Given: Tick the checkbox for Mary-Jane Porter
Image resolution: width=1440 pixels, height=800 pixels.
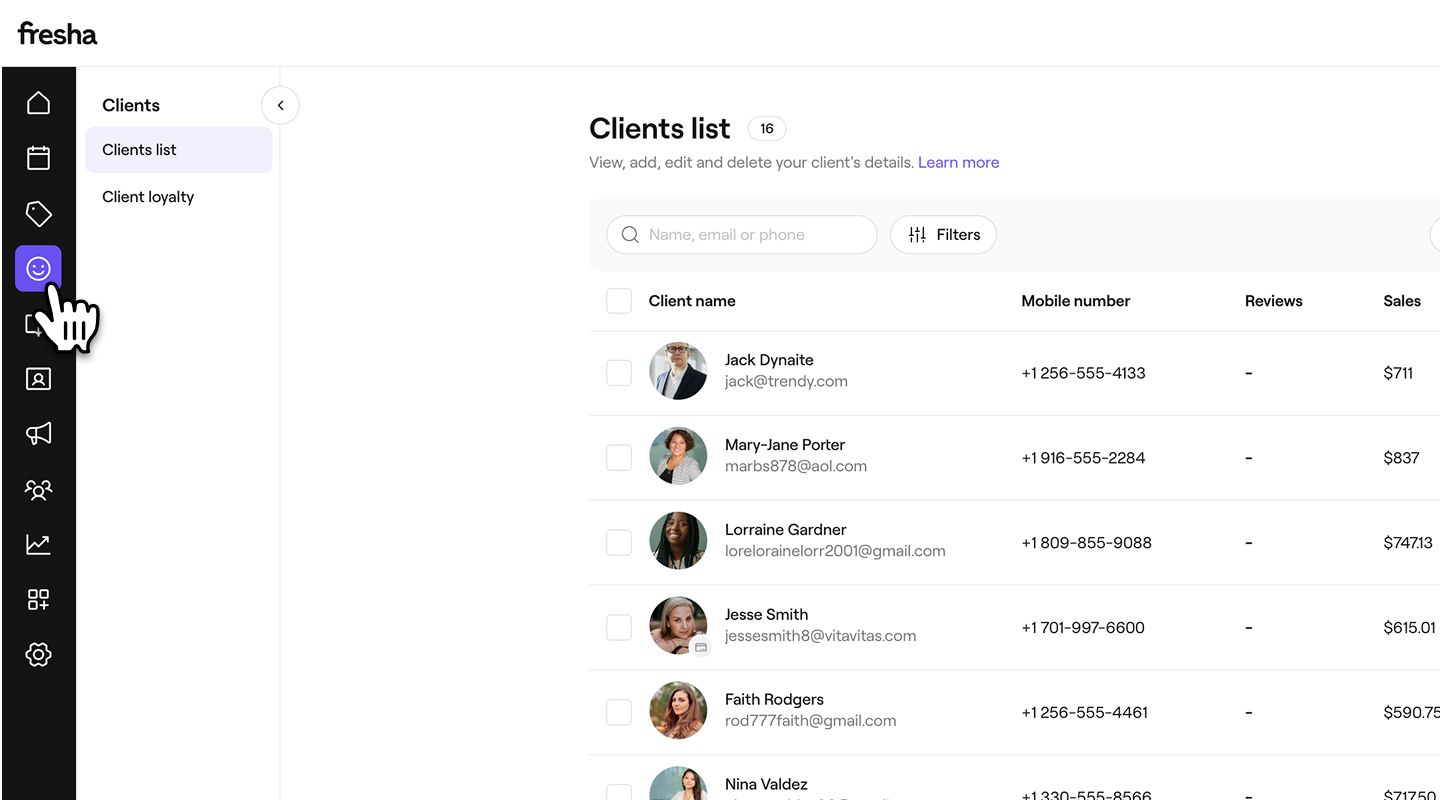Looking at the screenshot, I should tap(619, 458).
